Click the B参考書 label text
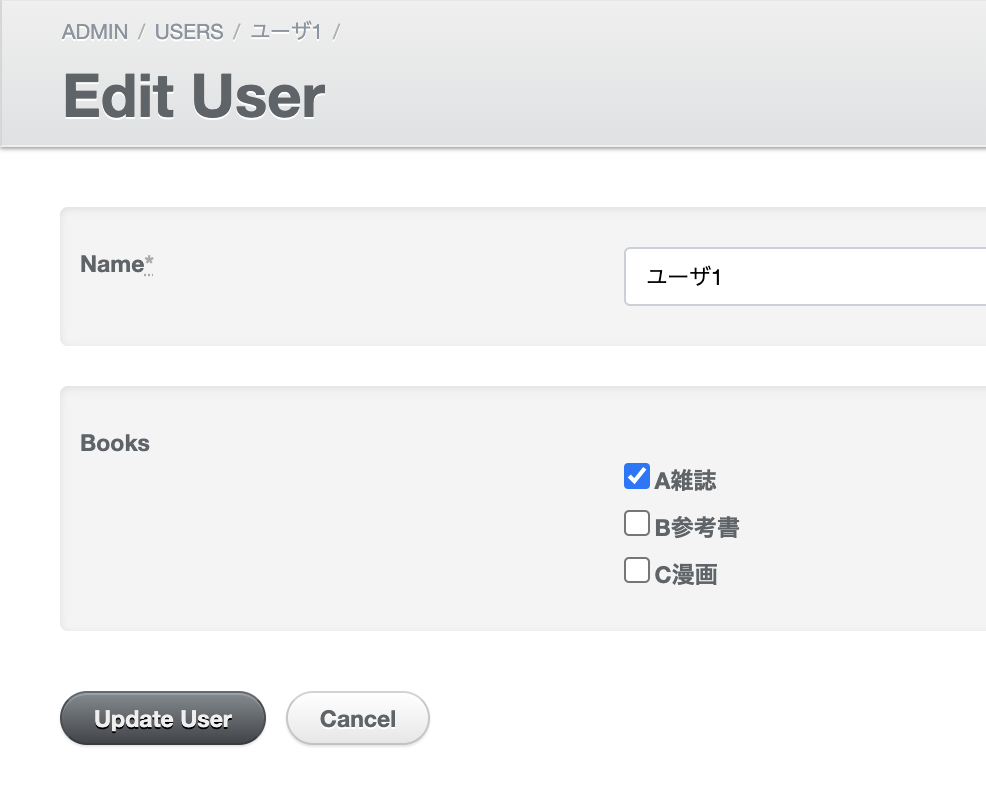 click(x=697, y=528)
